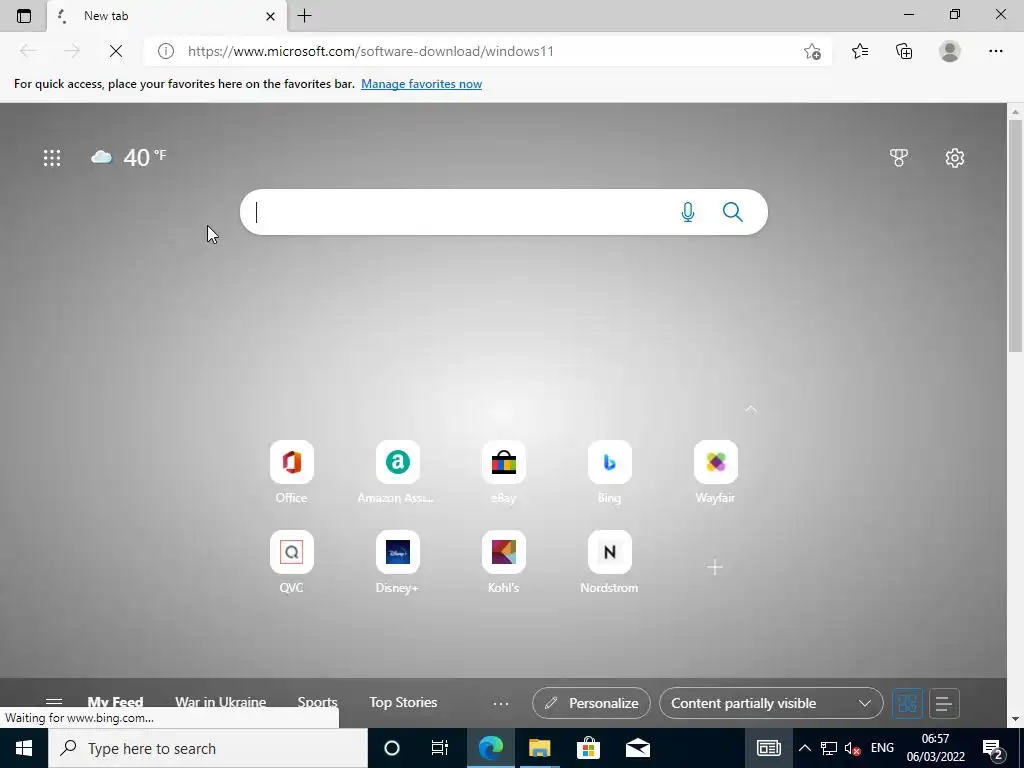
Task: Add this page to favorites
Action: [812, 51]
